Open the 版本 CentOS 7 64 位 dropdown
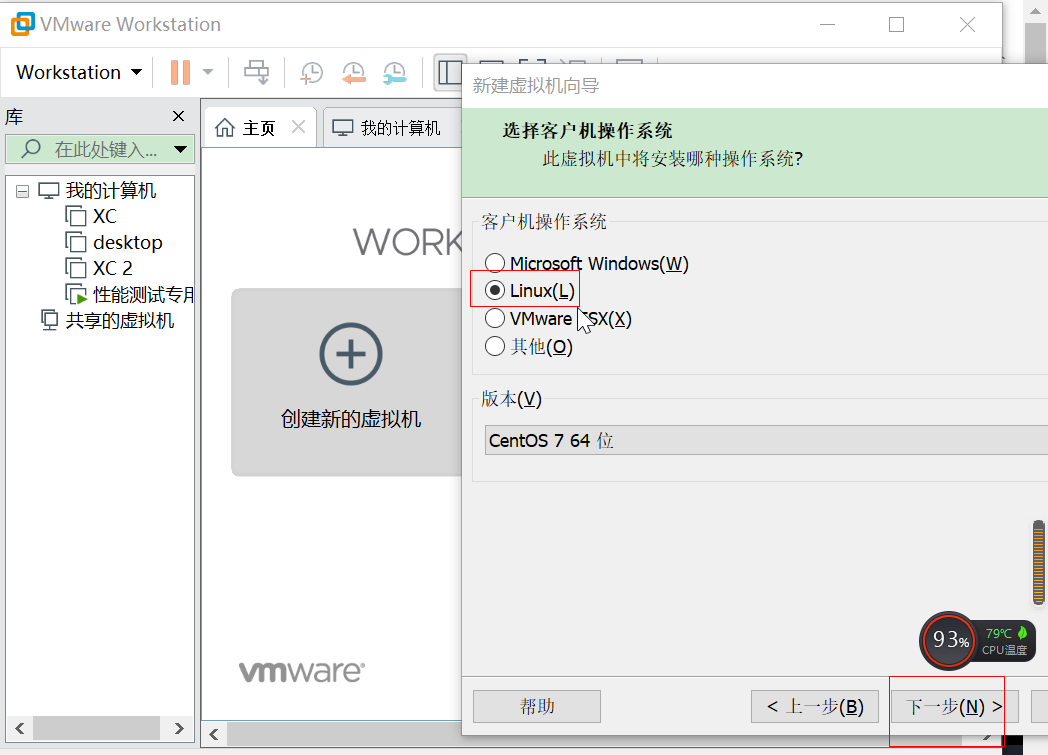Viewport: 1048px width, 755px height. 766,440
